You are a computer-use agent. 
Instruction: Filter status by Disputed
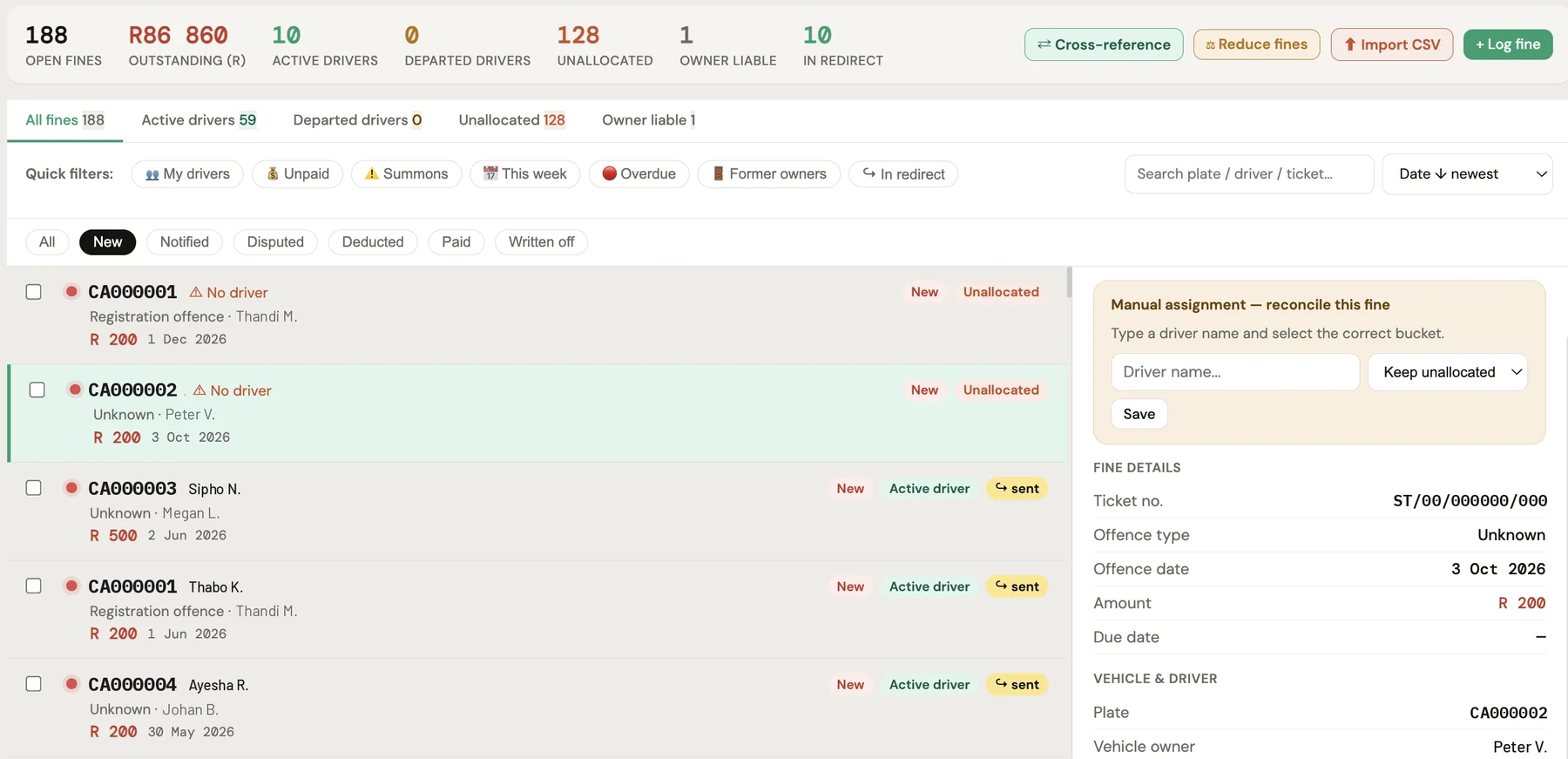275,242
